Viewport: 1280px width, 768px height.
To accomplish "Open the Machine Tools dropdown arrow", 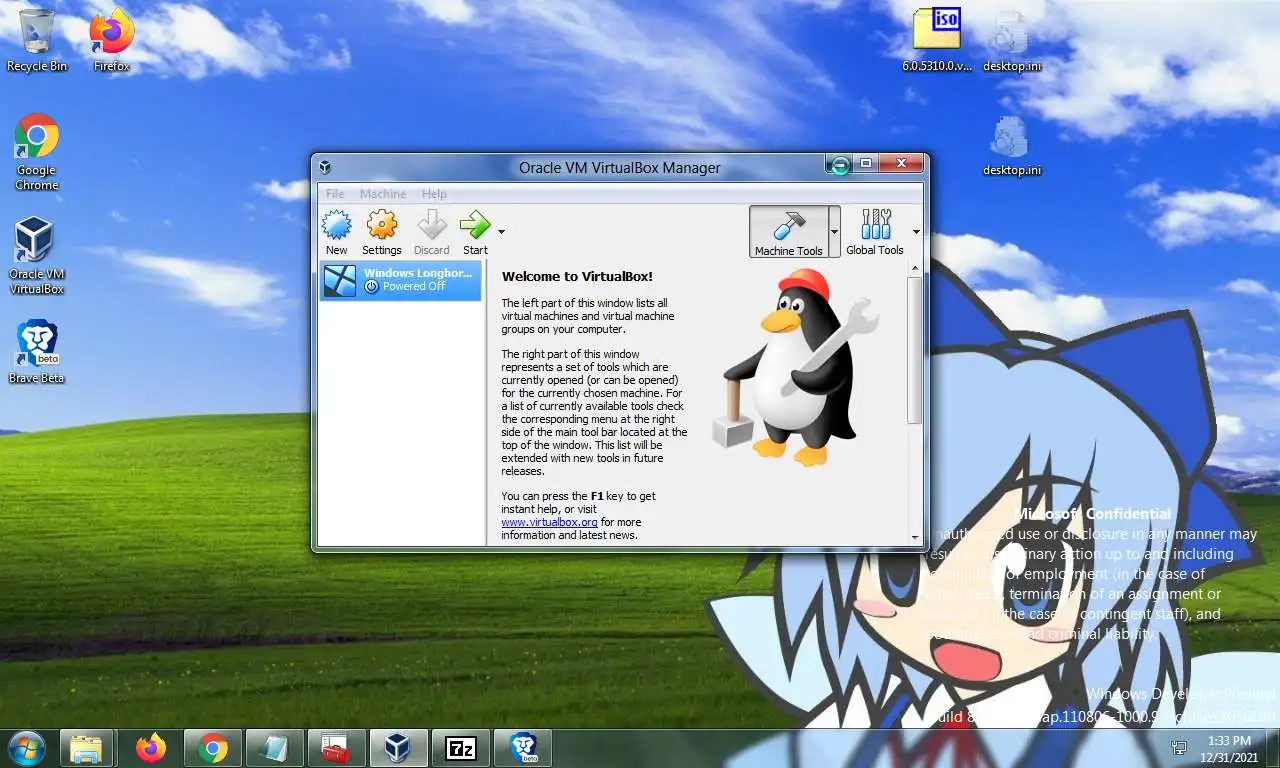I will tap(835, 232).
